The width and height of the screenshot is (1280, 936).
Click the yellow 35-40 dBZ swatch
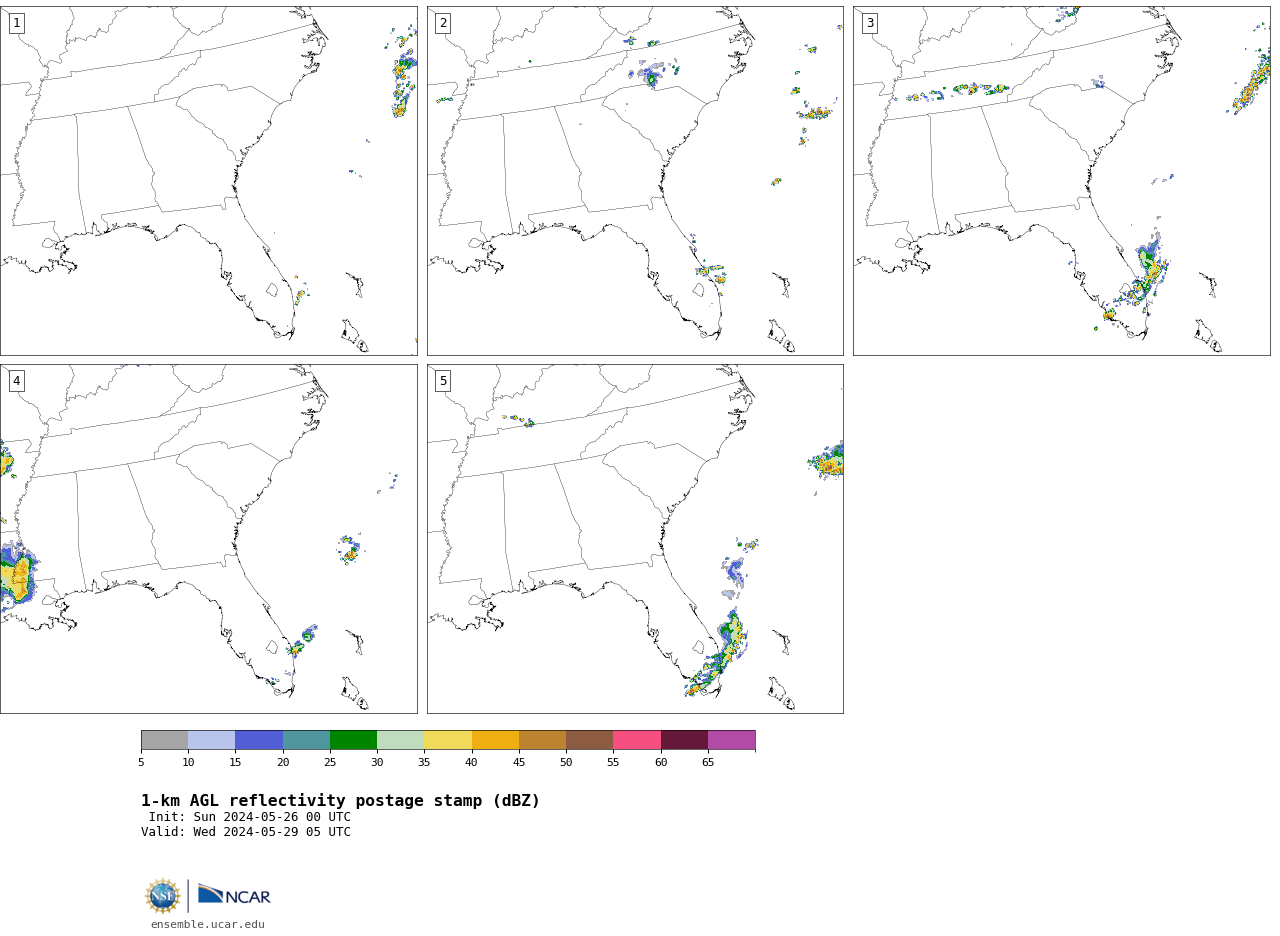(448, 740)
